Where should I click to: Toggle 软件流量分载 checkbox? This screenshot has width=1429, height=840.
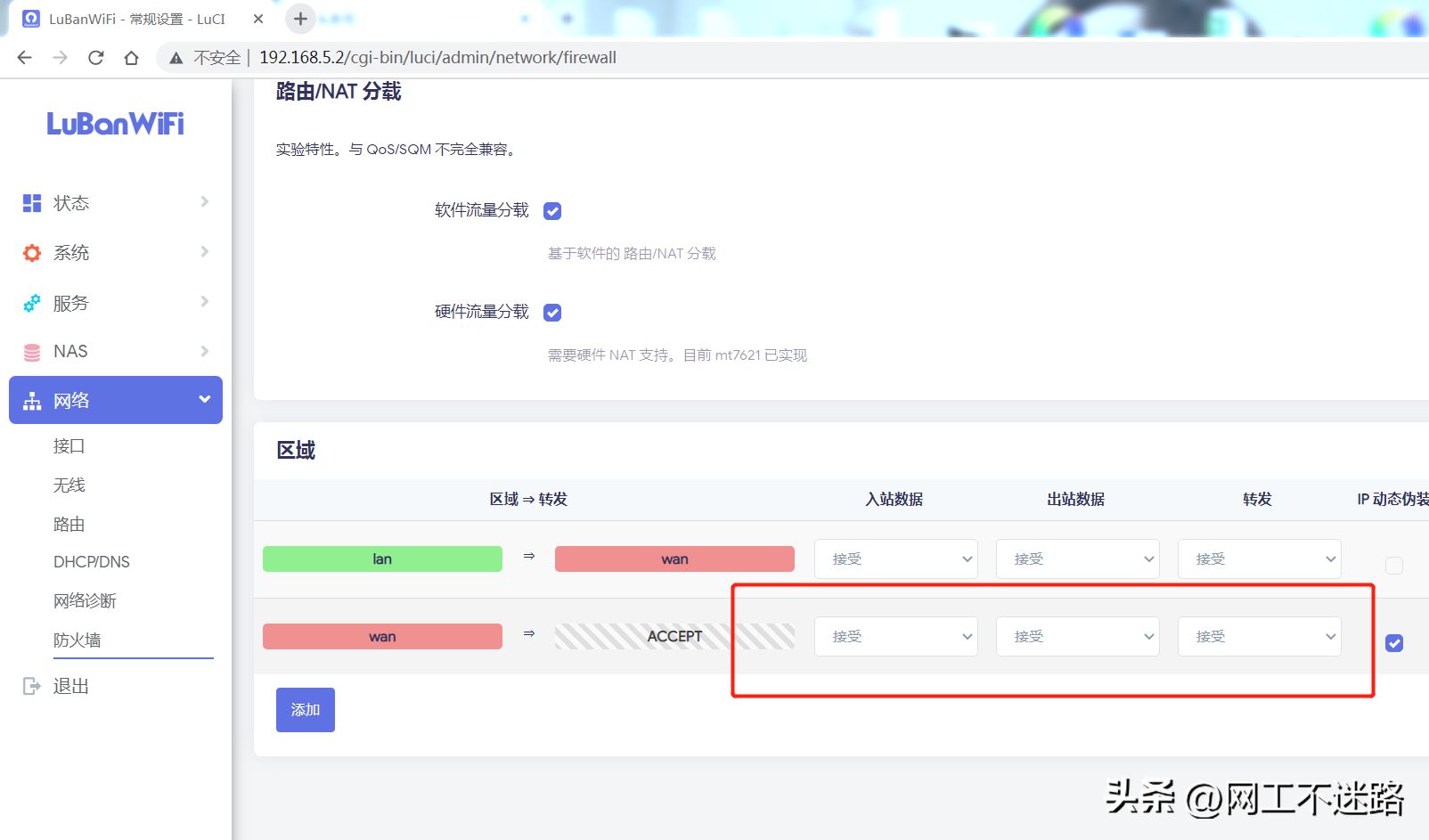click(x=552, y=211)
